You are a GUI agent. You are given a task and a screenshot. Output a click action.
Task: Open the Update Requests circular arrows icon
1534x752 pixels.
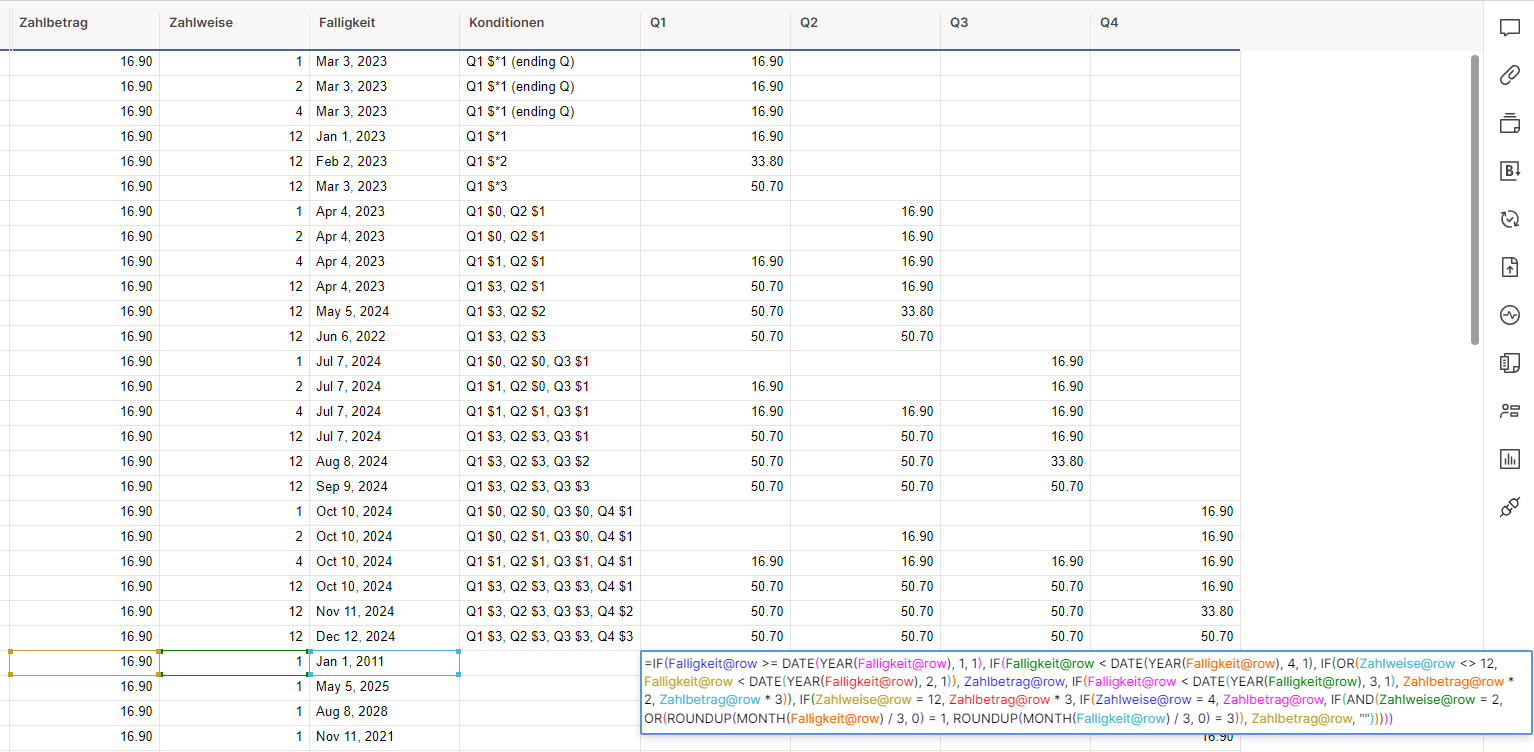pyautogui.click(x=1509, y=219)
